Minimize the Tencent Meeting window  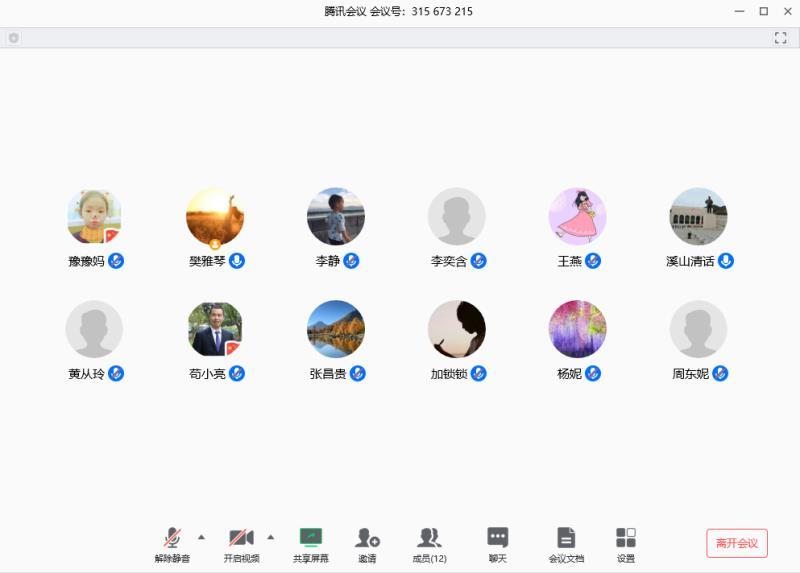point(739,11)
